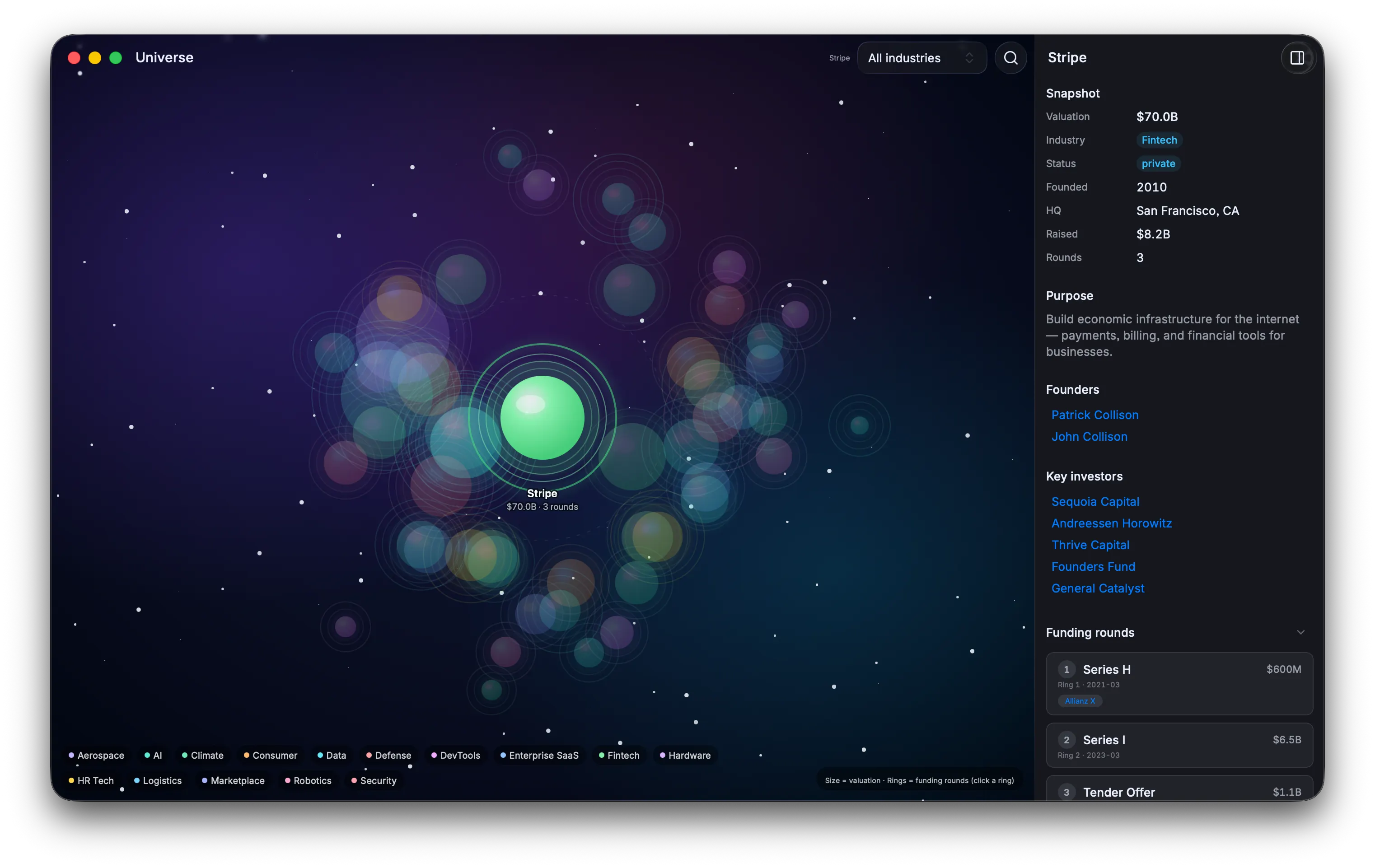This screenshot has width=1375, height=868.
Task: Open Patrick Collison founder link
Action: pos(1094,415)
